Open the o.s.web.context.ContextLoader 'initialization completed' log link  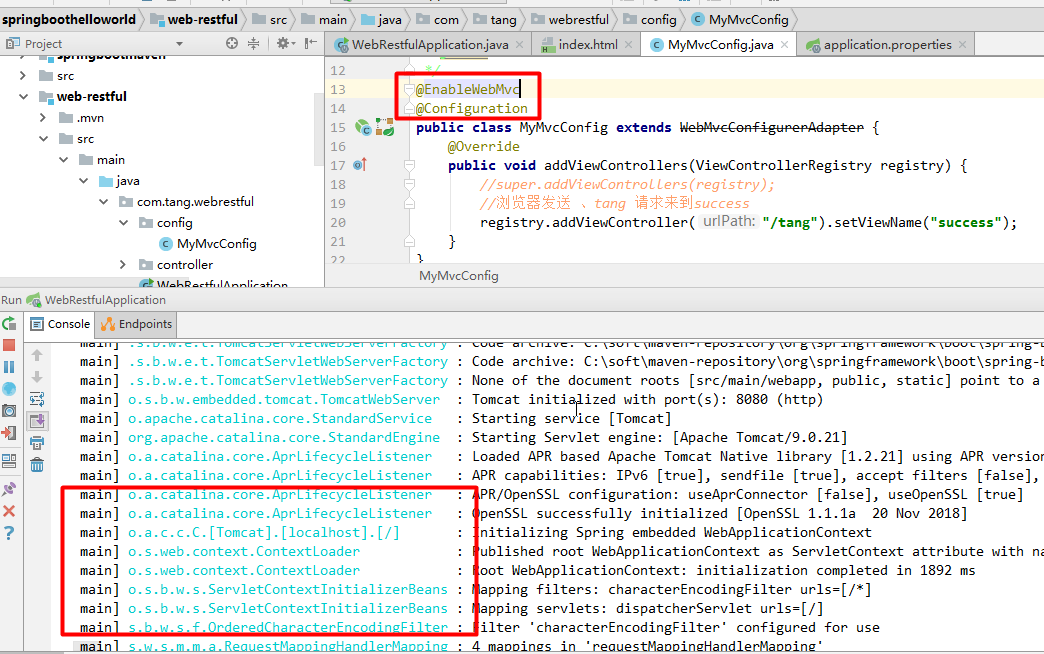pyautogui.click(x=244, y=571)
